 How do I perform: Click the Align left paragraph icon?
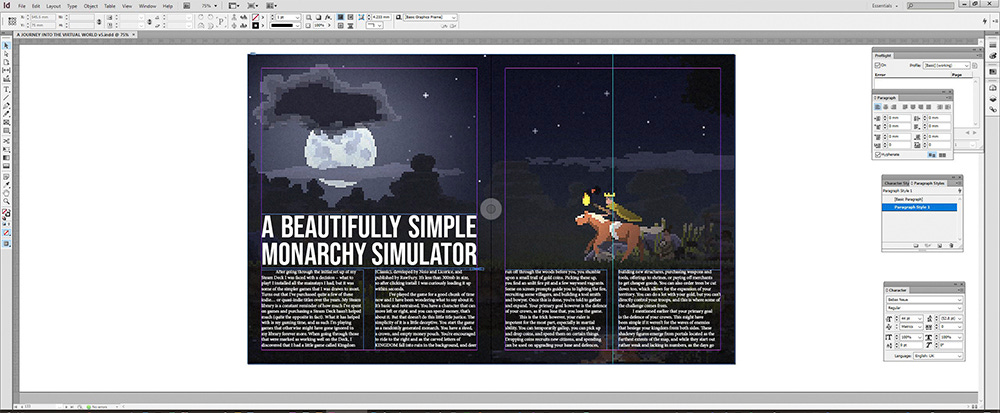[878, 107]
